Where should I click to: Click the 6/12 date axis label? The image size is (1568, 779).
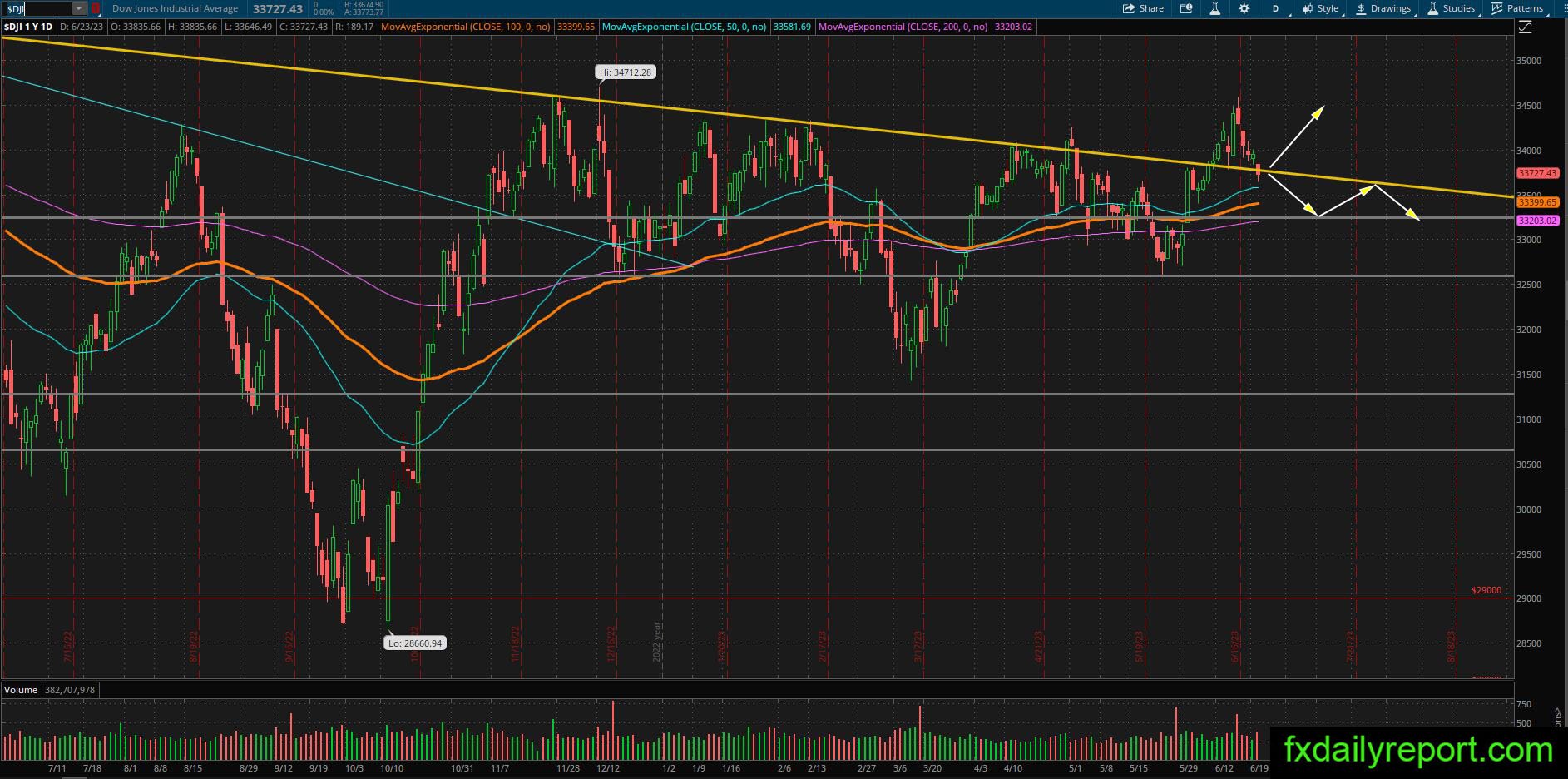click(1224, 768)
